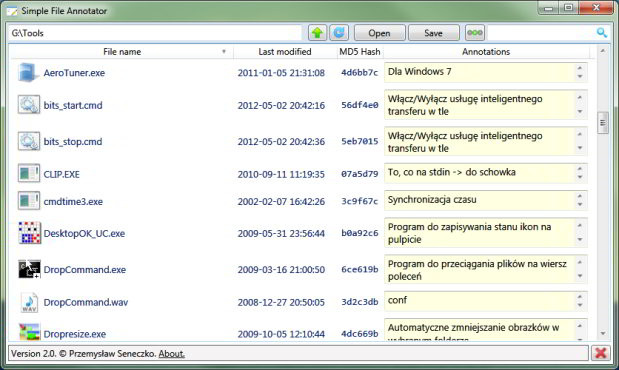
Task: Click the blue refresh icon
Action: point(339,33)
